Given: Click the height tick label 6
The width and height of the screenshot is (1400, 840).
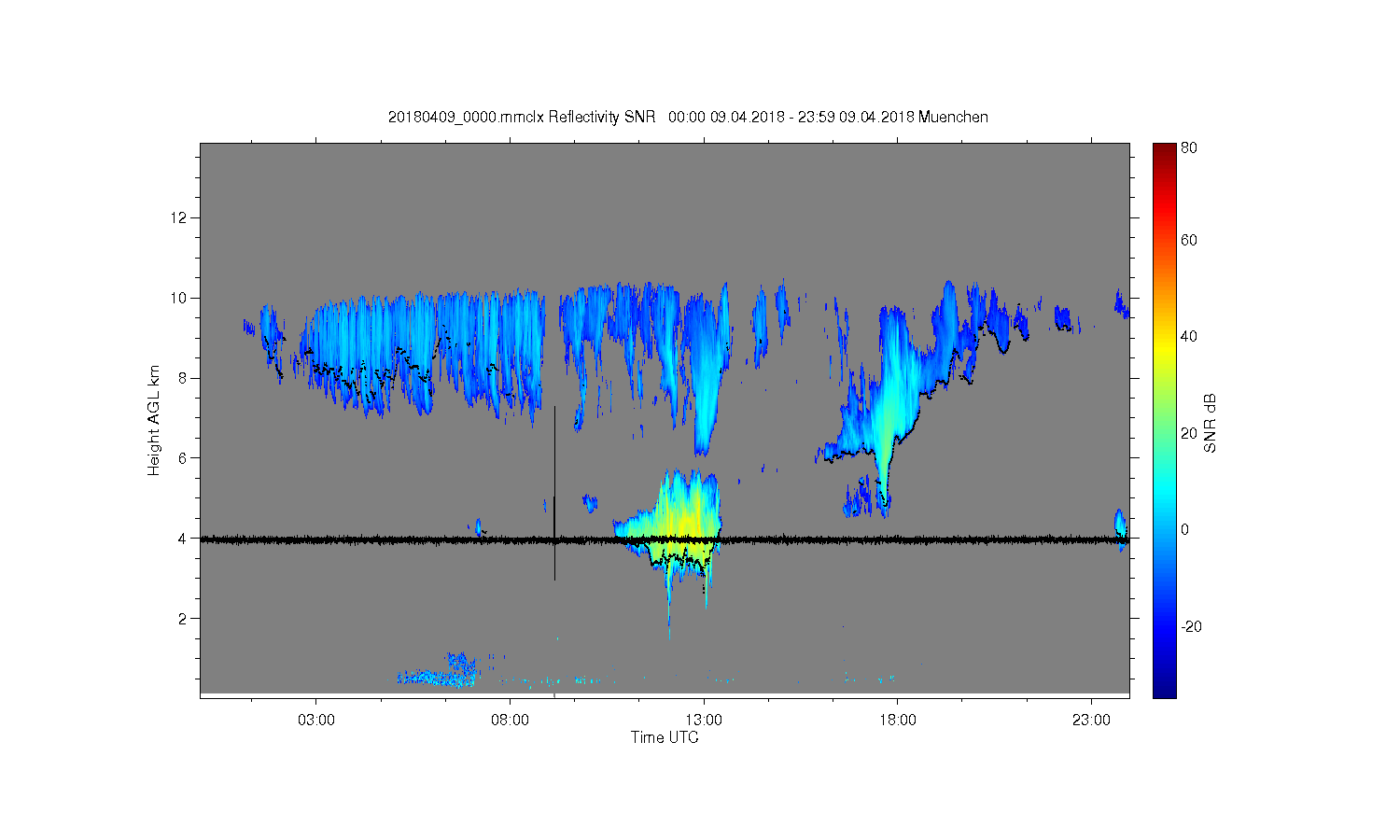Looking at the screenshot, I should point(184,457).
